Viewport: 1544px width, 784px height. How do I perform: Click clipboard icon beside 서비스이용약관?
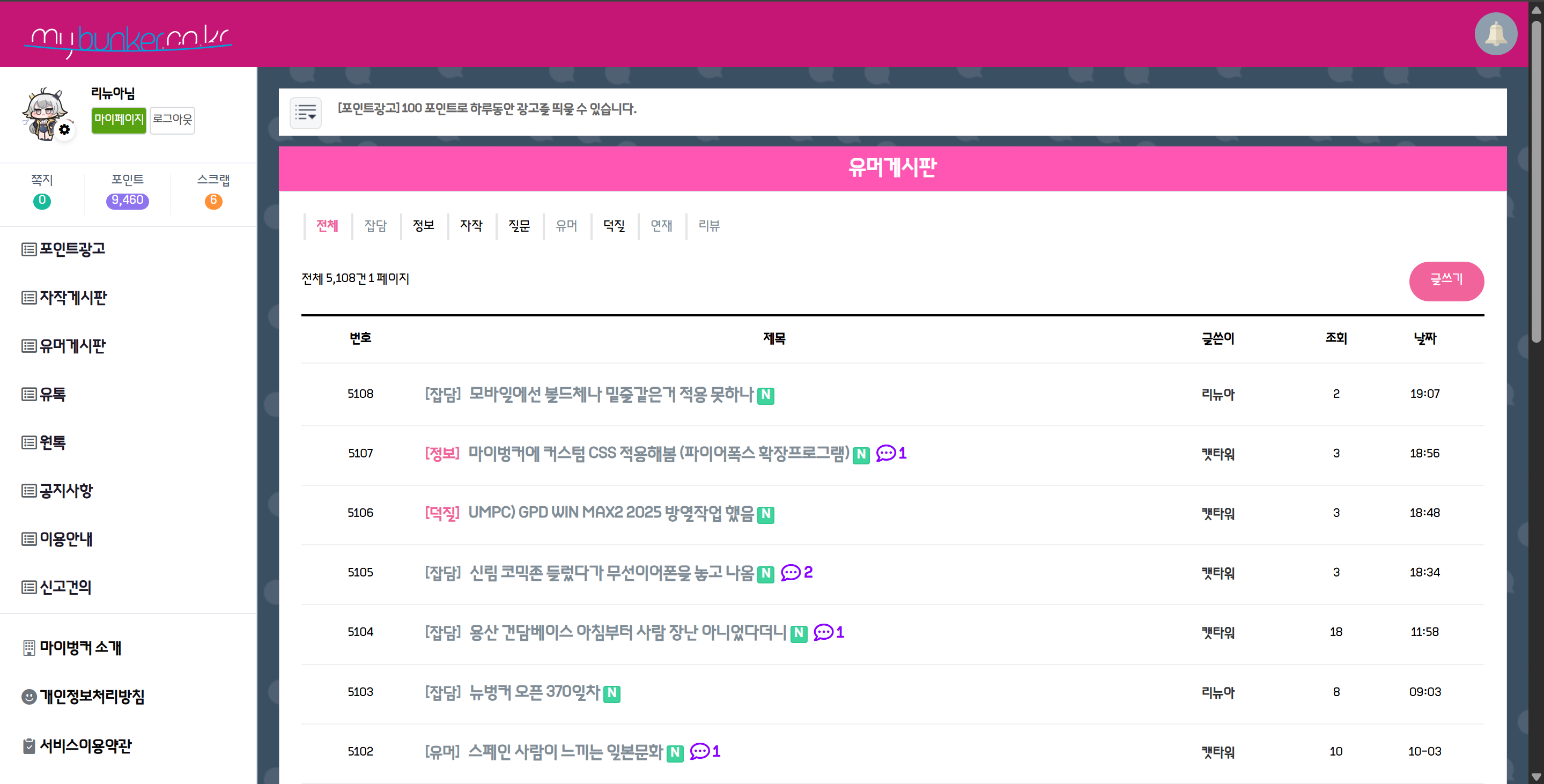[x=29, y=745]
